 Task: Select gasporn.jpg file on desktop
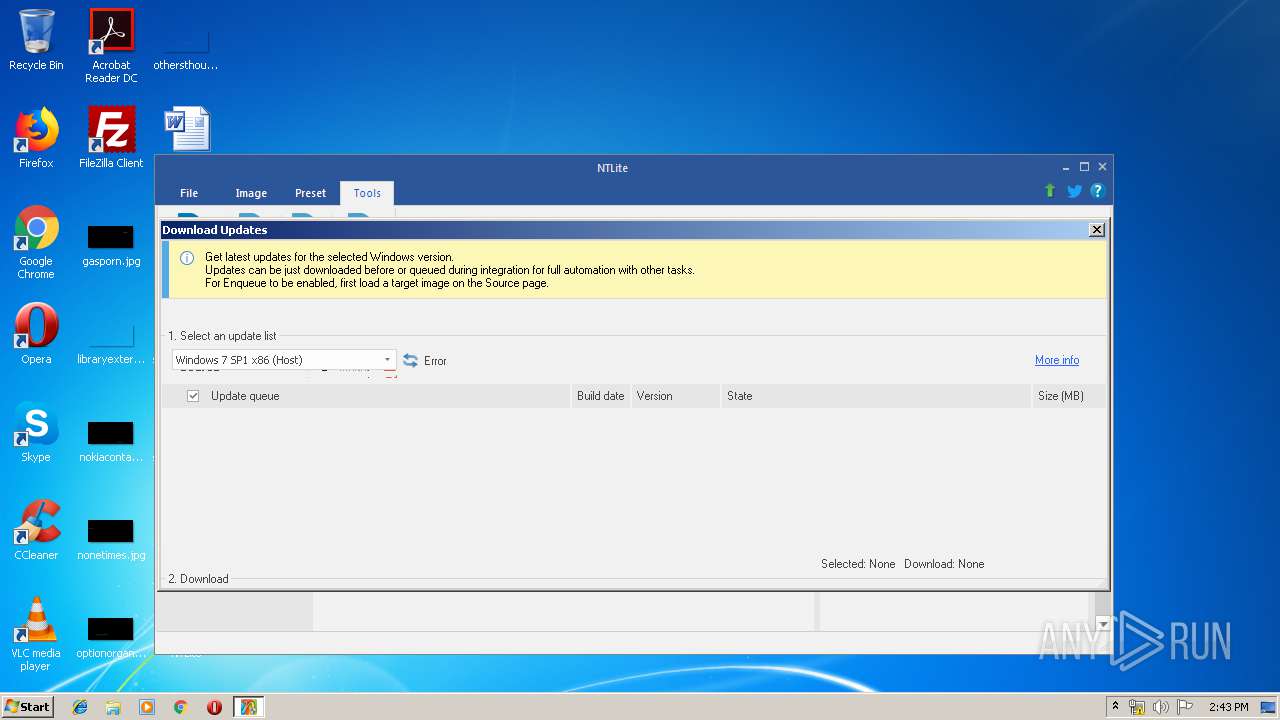click(x=111, y=247)
